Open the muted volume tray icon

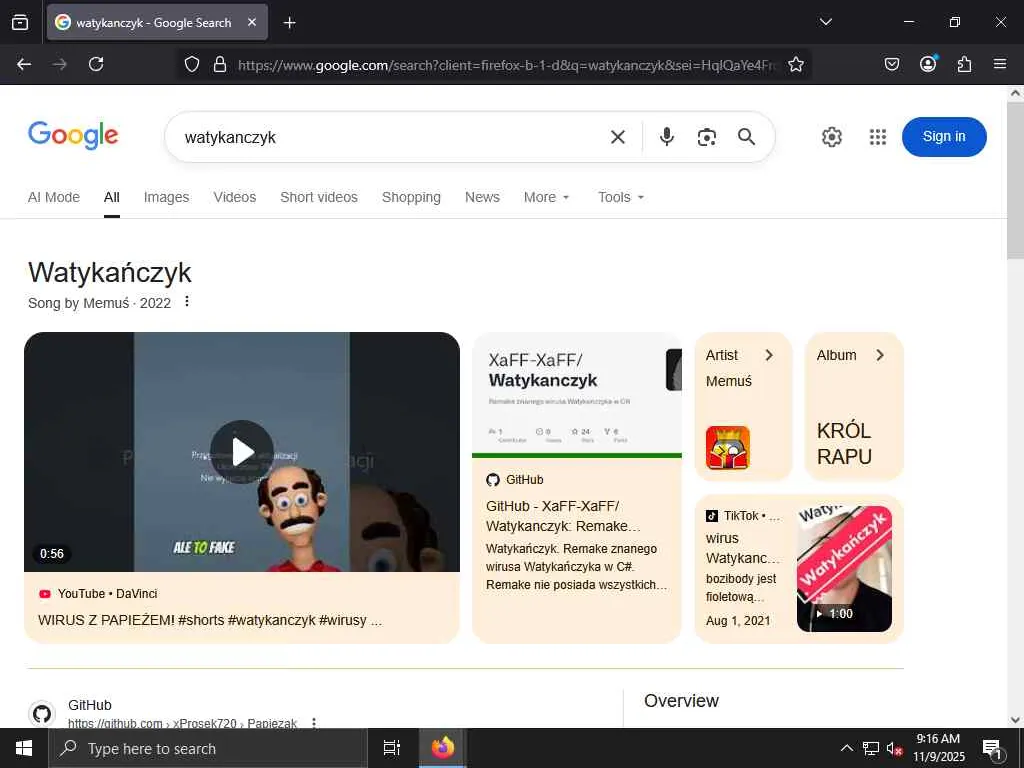click(894, 748)
